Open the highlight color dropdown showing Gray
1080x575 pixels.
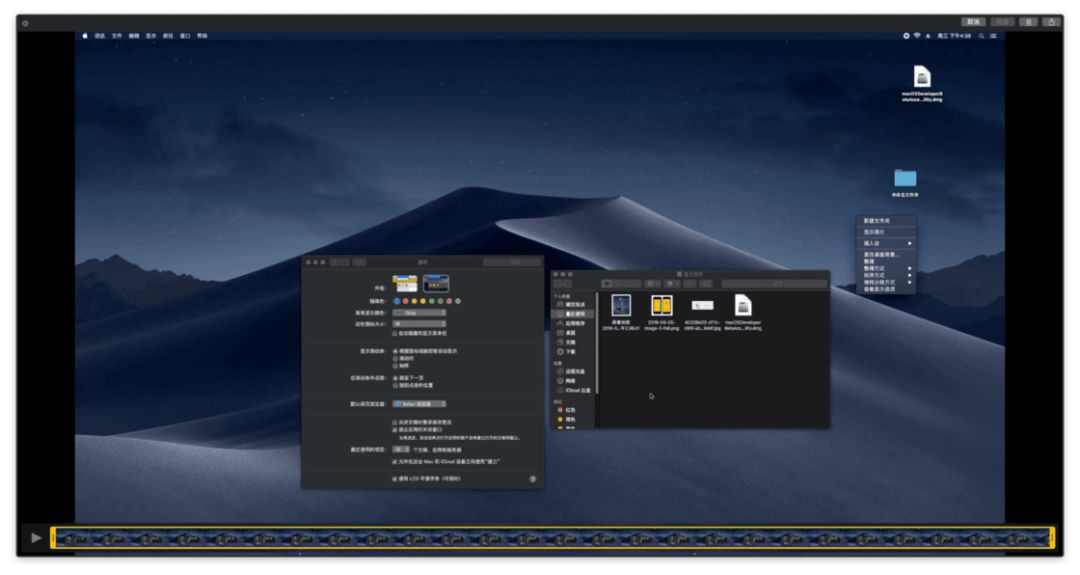click(418, 313)
